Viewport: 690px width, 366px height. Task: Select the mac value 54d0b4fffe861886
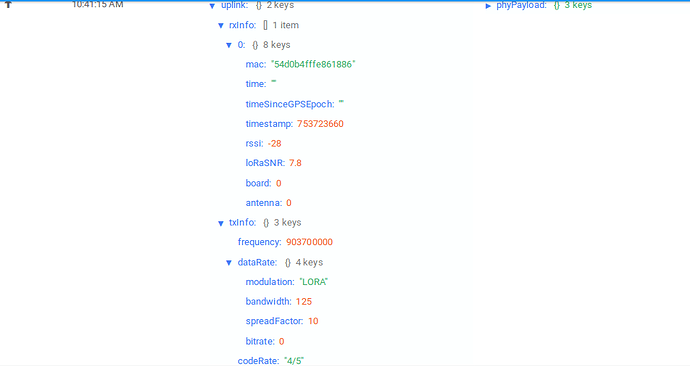click(313, 64)
